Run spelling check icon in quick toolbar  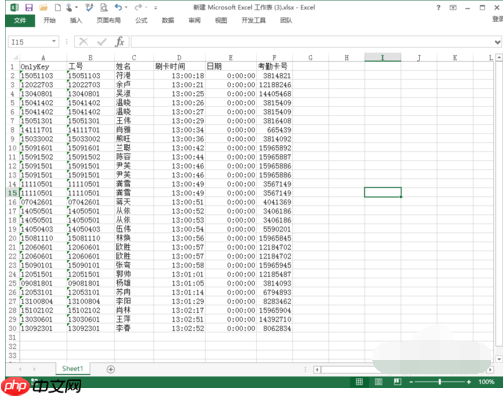[x=89, y=7]
